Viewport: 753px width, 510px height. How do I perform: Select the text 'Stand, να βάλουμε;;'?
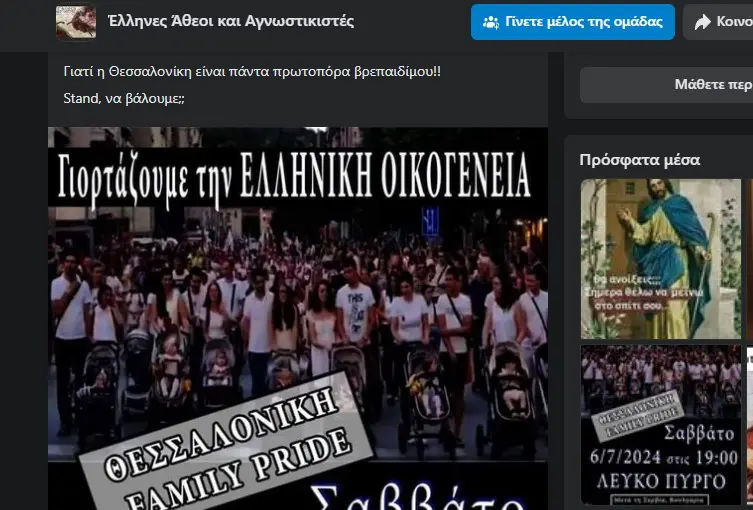(124, 98)
